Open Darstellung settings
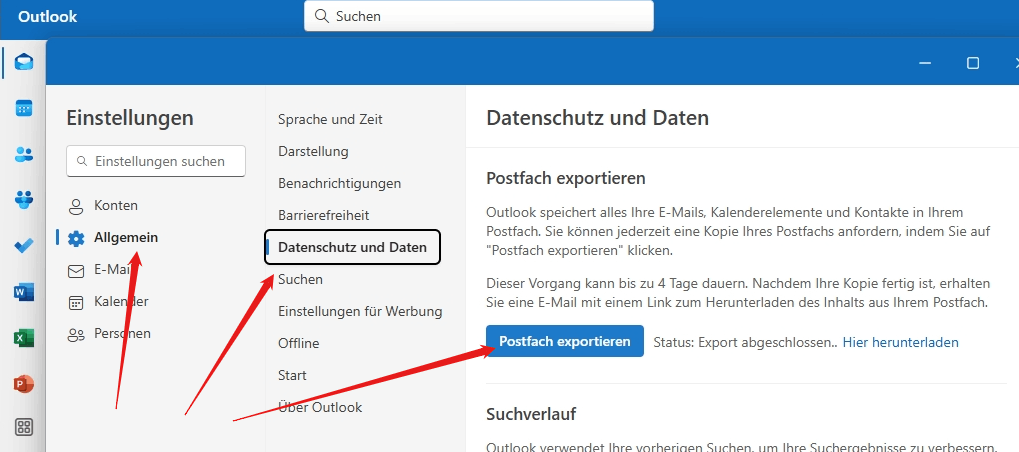The height and width of the screenshot is (452, 1019). click(313, 151)
